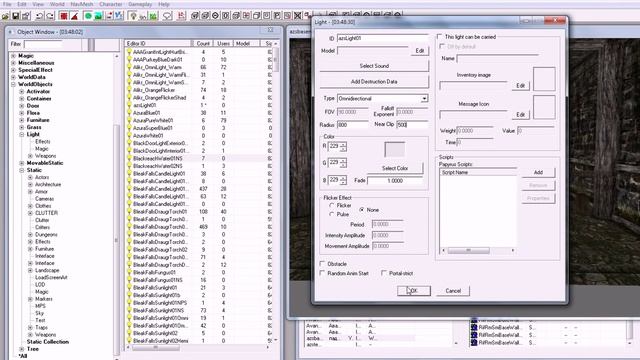The width and height of the screenshot is (640, 360).
Task: Expand the MovableStatic tree node
Action: (x=22, y=163)
